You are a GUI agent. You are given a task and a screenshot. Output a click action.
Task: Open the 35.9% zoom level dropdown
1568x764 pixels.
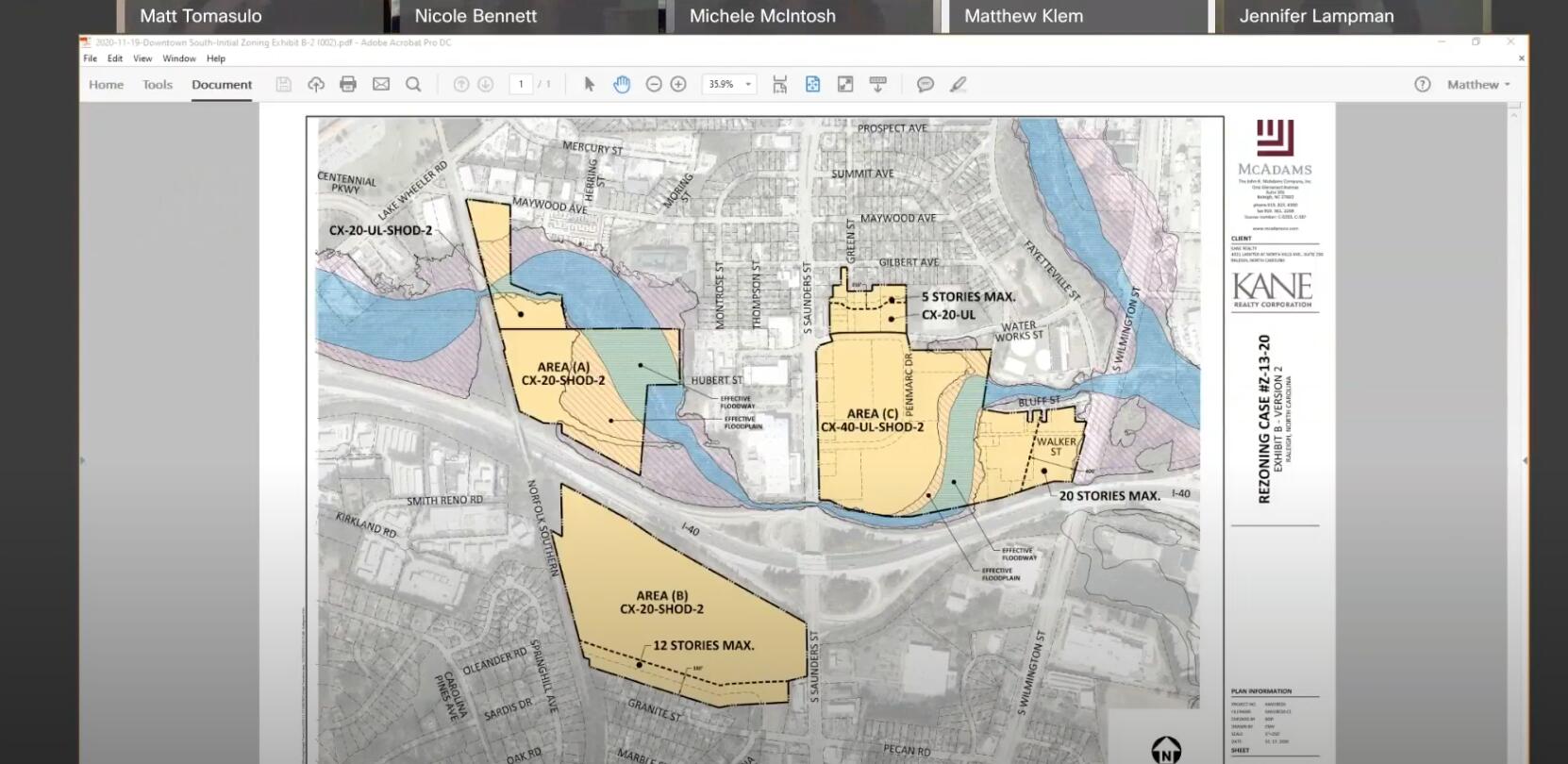coord(748,85)
